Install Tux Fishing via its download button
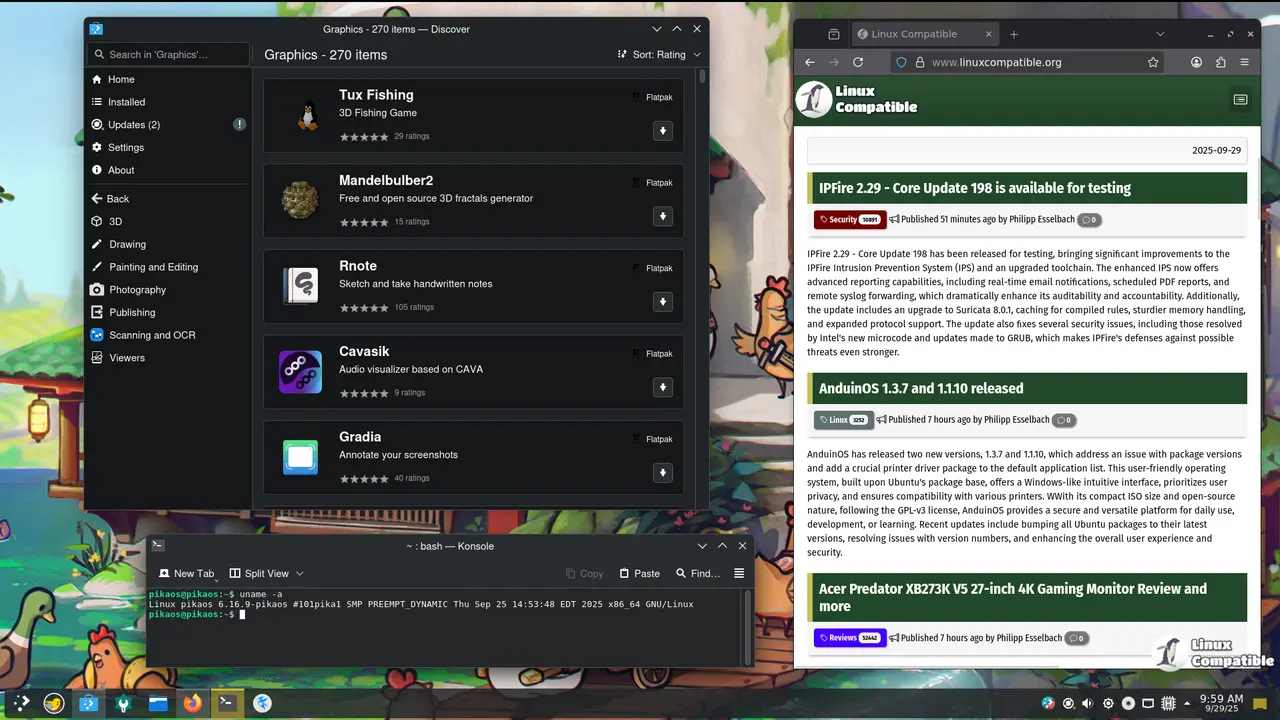 (x=662, y=131)
